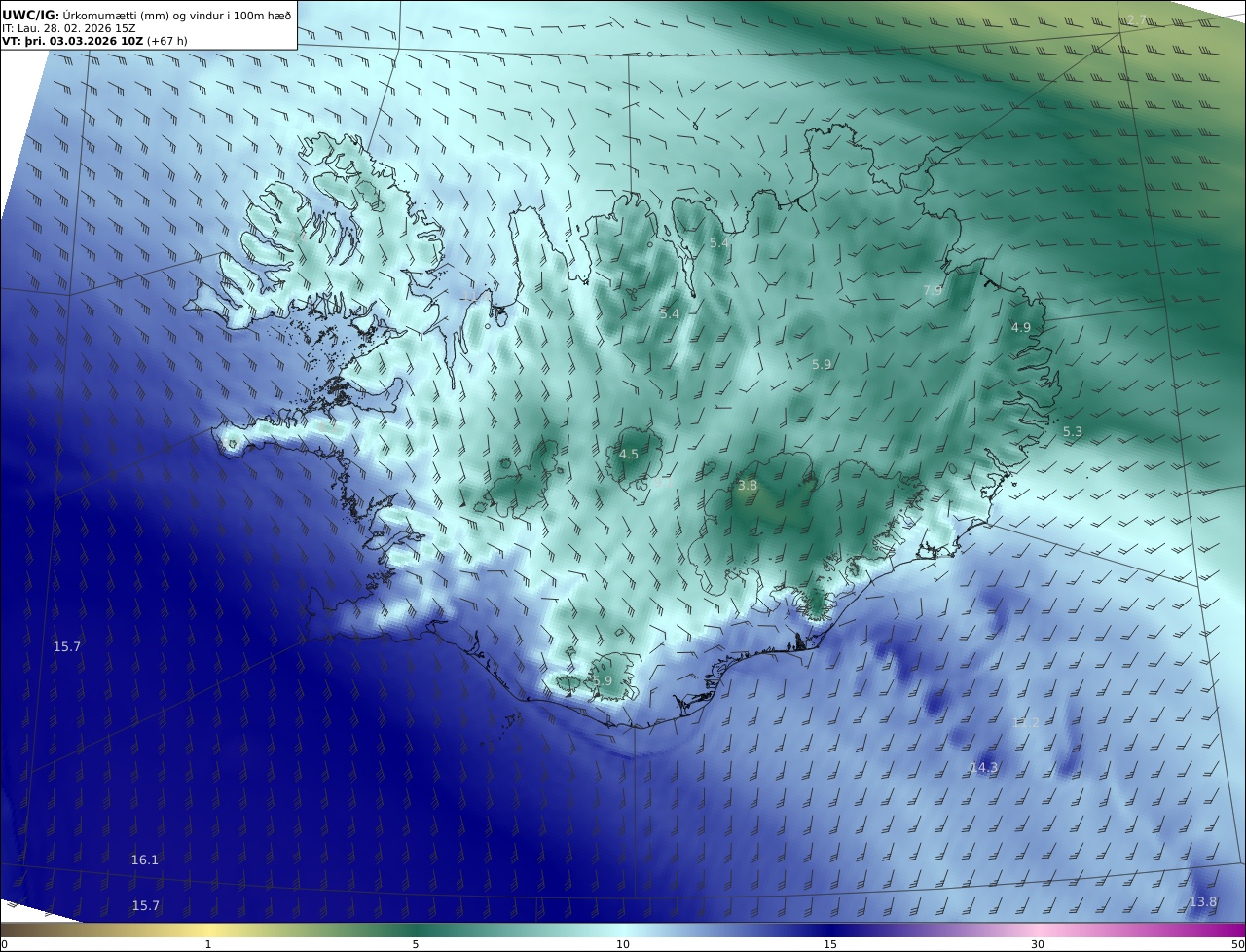Image resolution: width=1246 pixels, height=952 pixels.
Task: Click the colorbar tick label 5
Action: click(416, 944)
